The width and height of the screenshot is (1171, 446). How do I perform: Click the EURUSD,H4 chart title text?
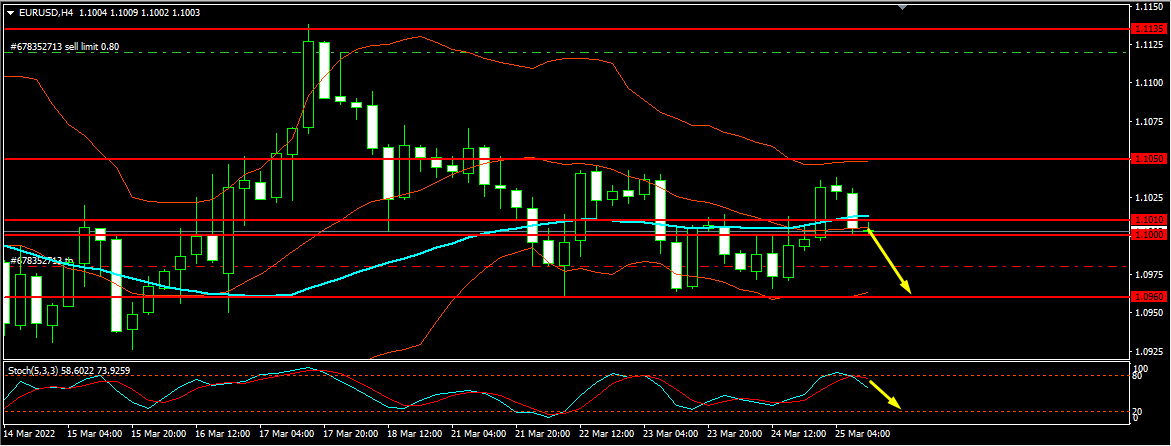pos(47,13)
